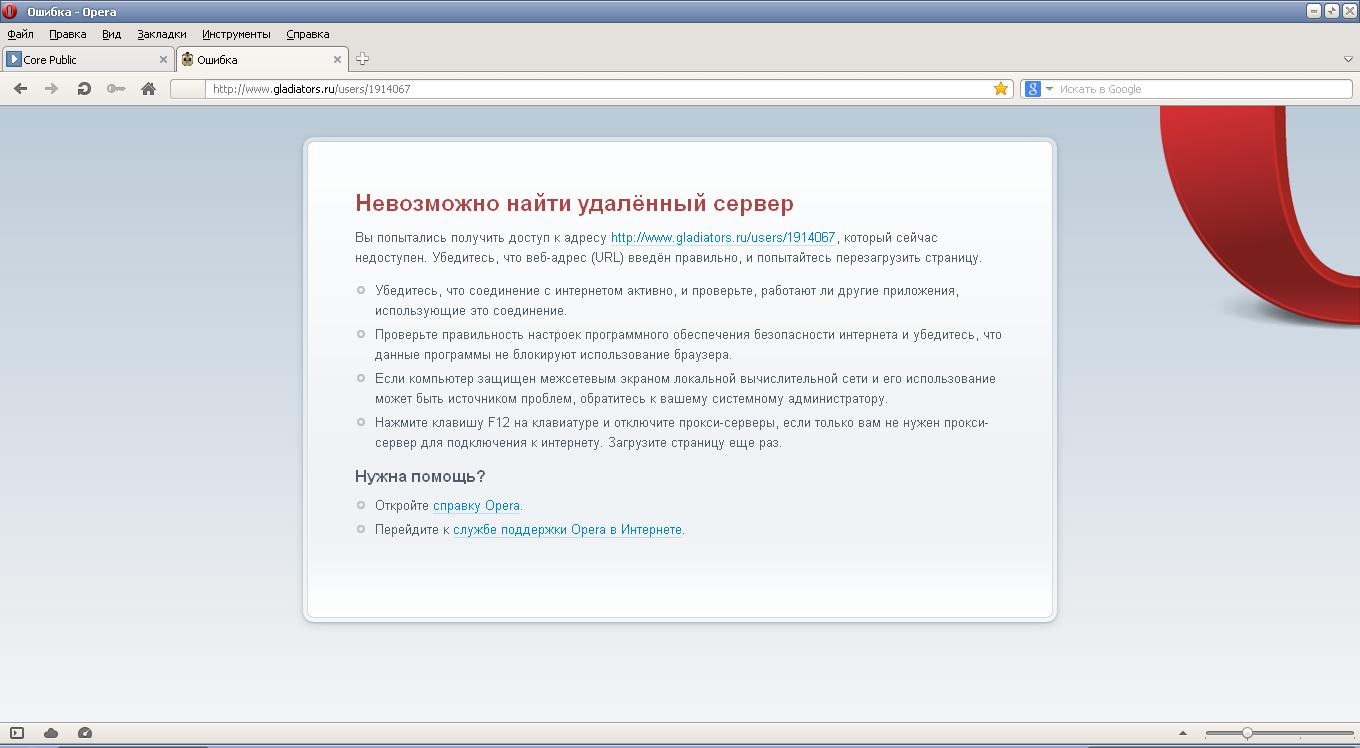Image resolution: width=1360 pixels, height=748 pixels.
Task: Go to the home page
Action: [x=148, y=89]
